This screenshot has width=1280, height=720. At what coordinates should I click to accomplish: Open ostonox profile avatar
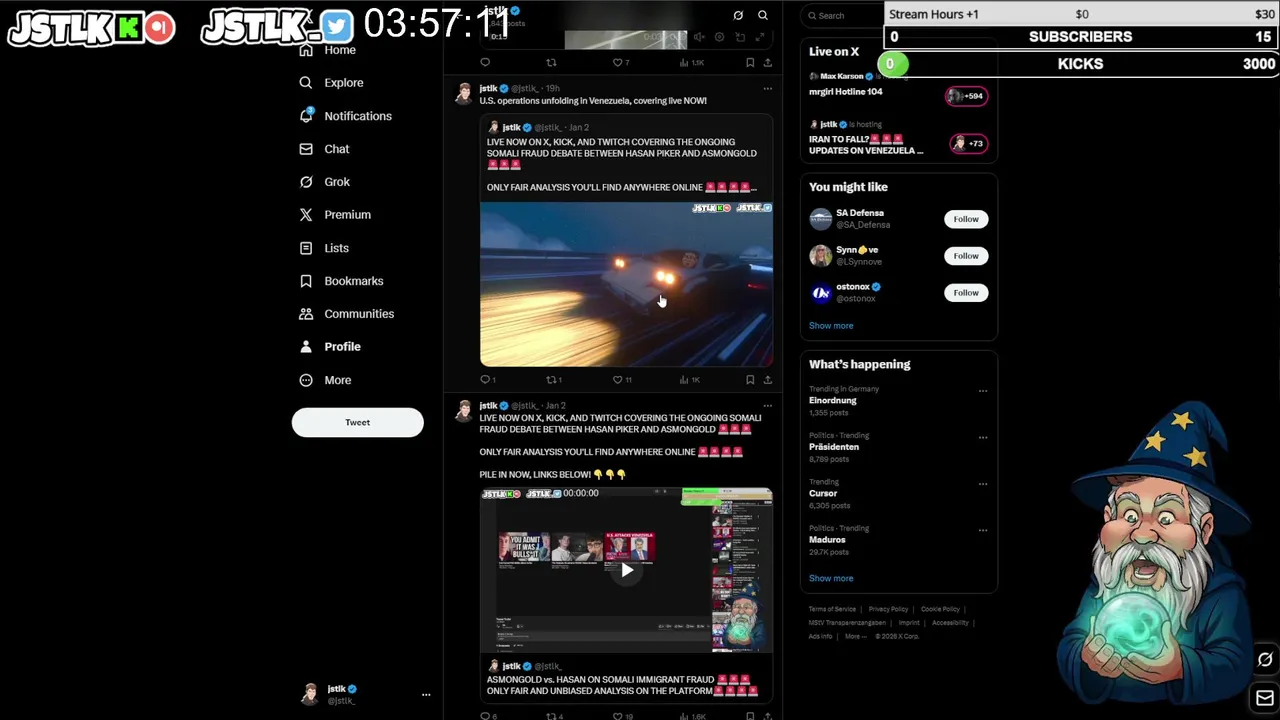(821, 293)
